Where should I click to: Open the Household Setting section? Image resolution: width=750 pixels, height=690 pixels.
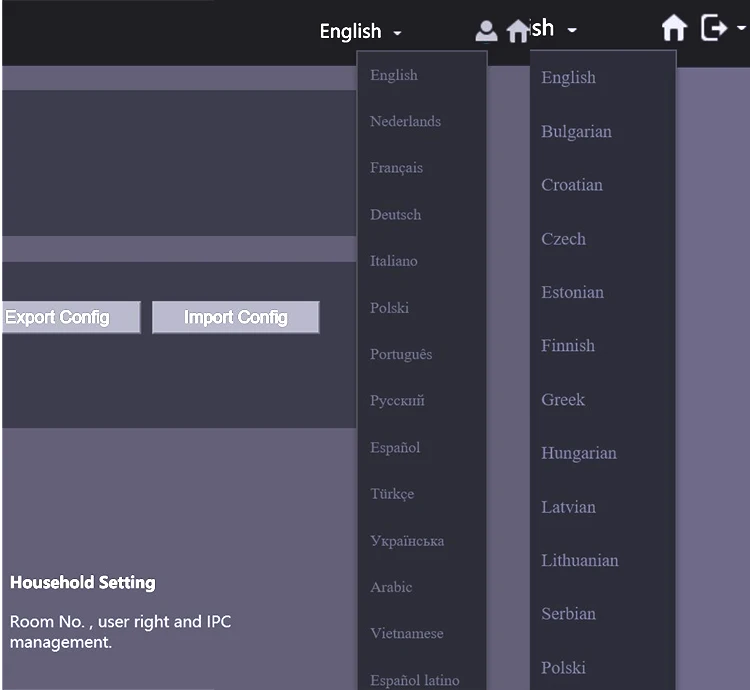[83, 582]
